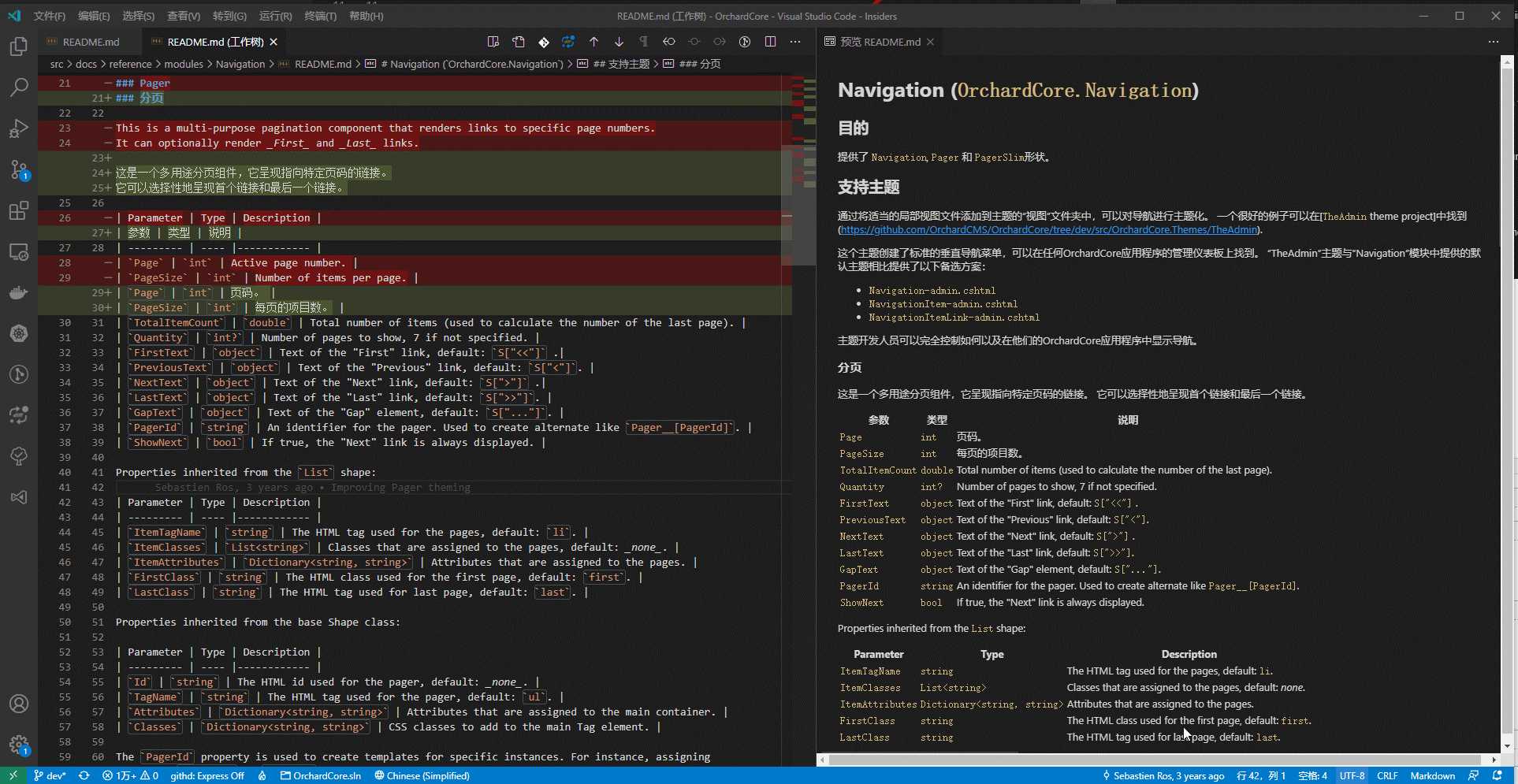Expand the 'Navigation' folder breadcrumb
This screenshot has width=1518, height=784.
click(x=240, y=64)
